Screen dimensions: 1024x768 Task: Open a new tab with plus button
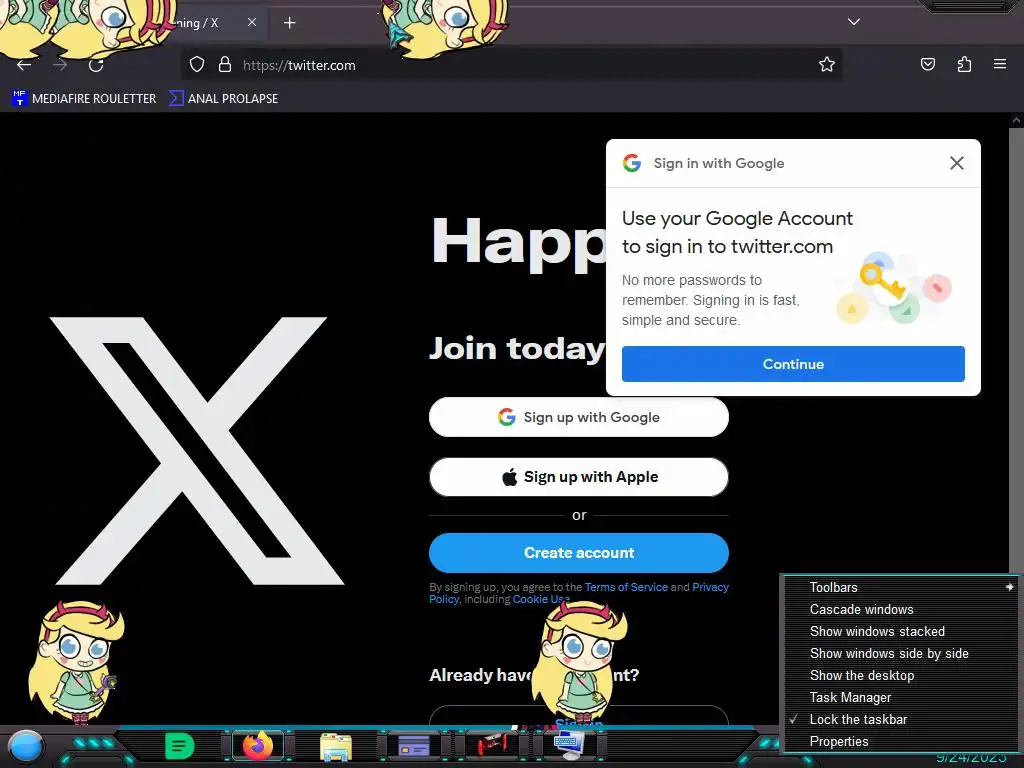coord(289,23)
